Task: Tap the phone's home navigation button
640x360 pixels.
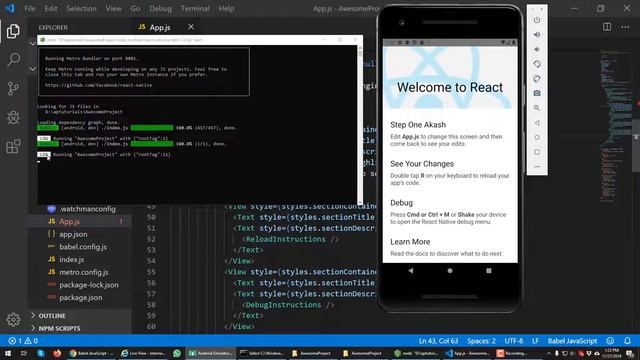Action: [x=450, y=271]
